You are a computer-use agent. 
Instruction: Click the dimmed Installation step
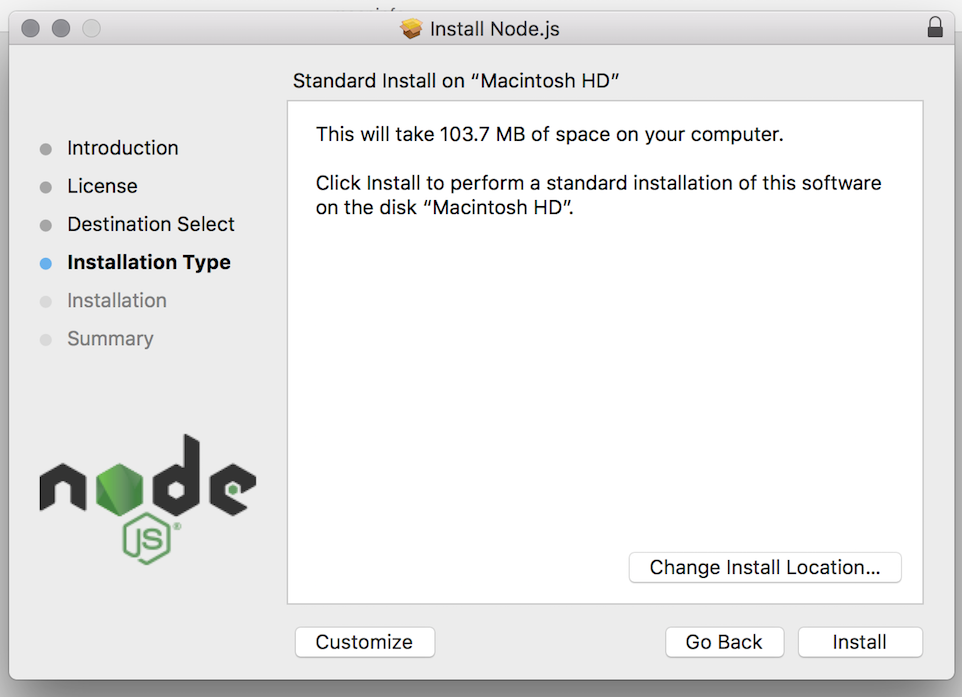pyautogui.click(x=116, y=300)
